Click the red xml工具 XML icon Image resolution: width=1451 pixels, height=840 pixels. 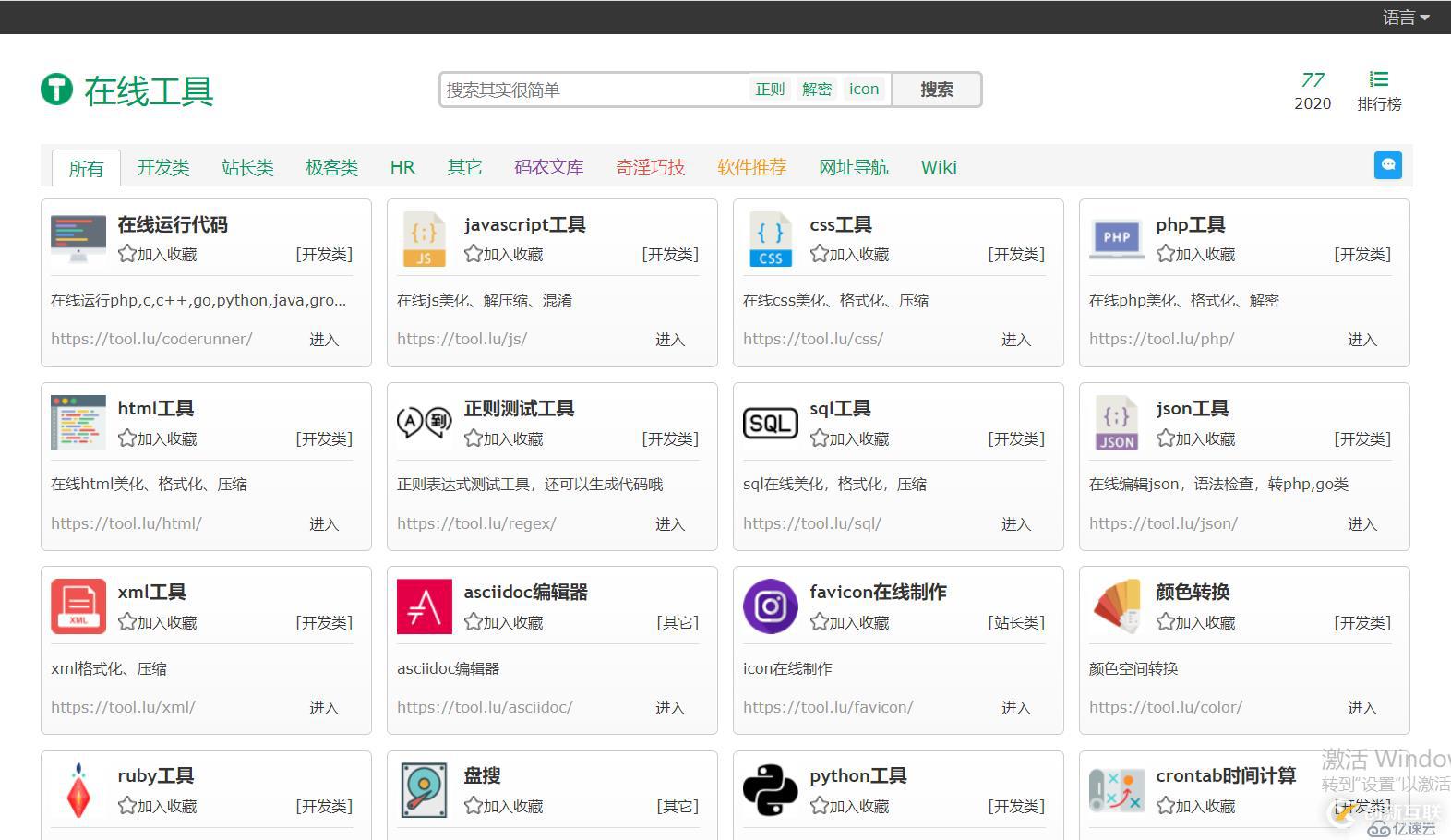click(x=78, y=606)
